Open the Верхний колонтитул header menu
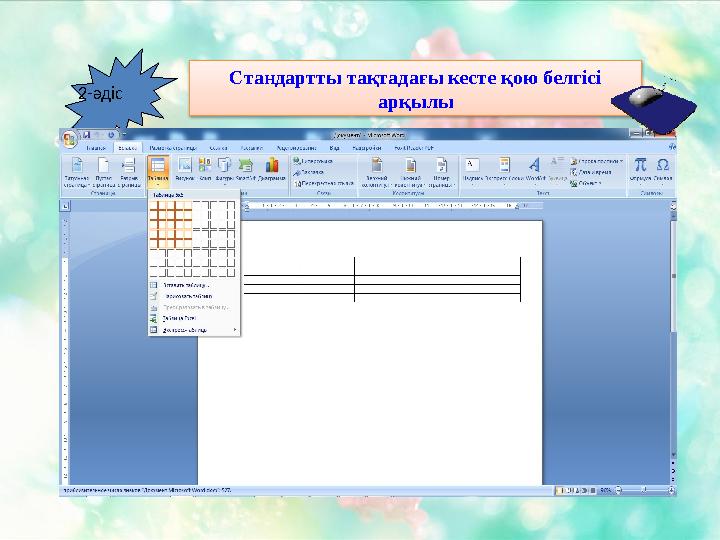The width and height of the screenshot is (720, 540). (x=377, y=172)
